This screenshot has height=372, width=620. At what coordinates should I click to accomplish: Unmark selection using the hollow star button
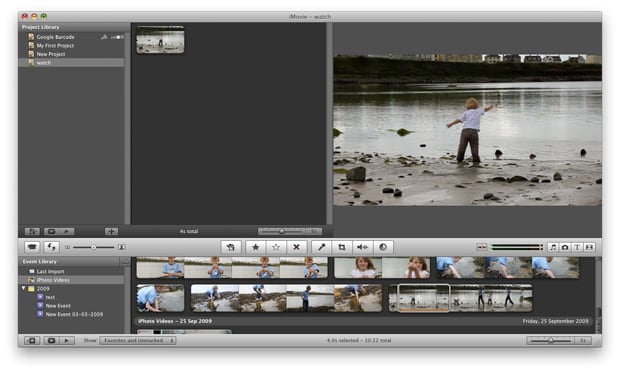click(276, 247)
